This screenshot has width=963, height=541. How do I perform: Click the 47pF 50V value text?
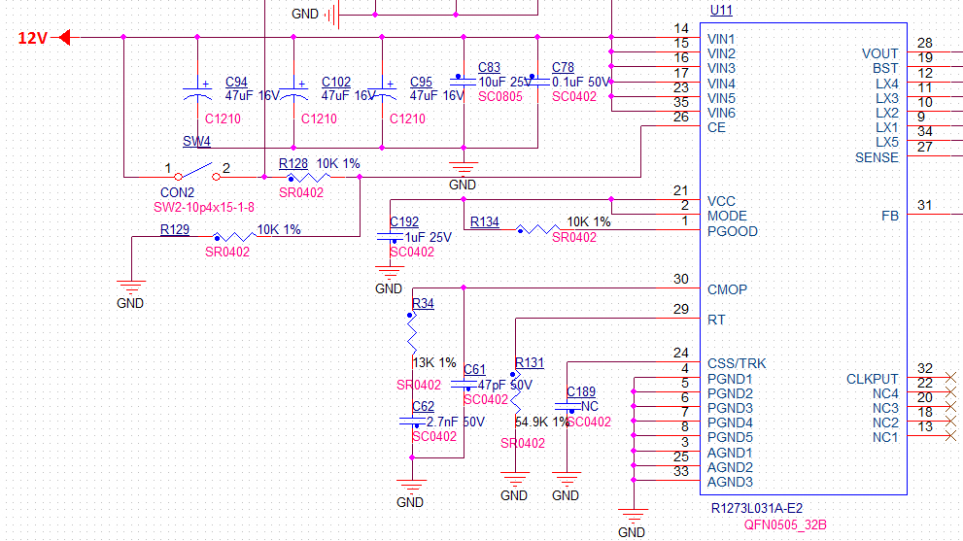click(505, 386)
